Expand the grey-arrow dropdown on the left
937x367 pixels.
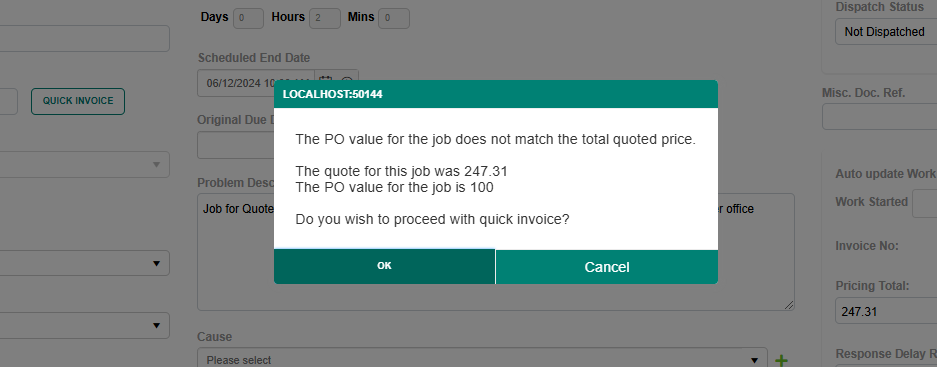point(84,164)
